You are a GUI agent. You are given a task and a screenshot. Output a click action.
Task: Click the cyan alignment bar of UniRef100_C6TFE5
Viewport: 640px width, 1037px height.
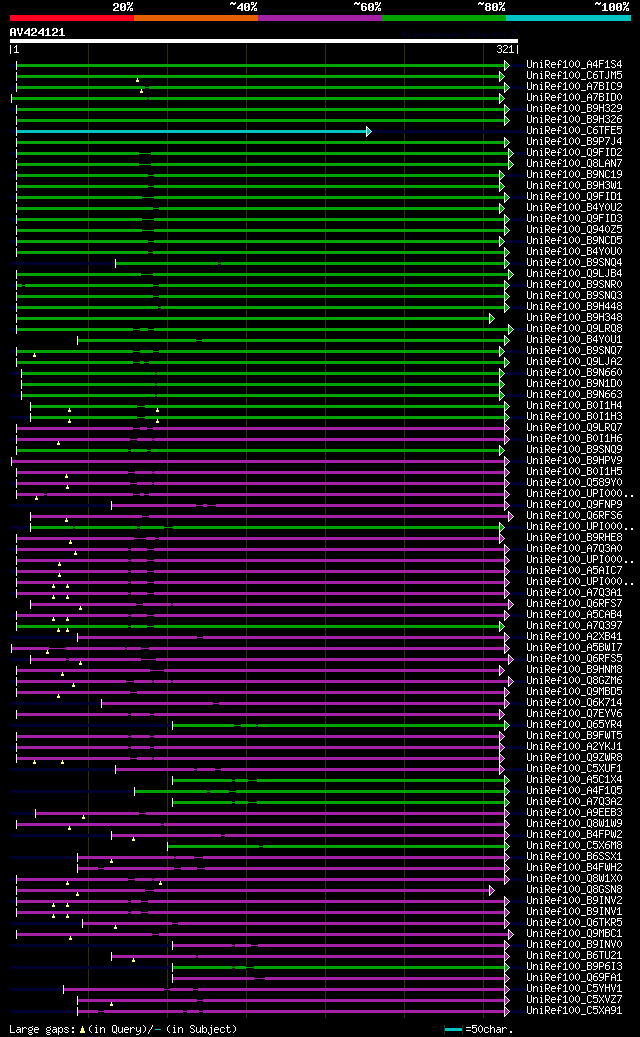192,131
